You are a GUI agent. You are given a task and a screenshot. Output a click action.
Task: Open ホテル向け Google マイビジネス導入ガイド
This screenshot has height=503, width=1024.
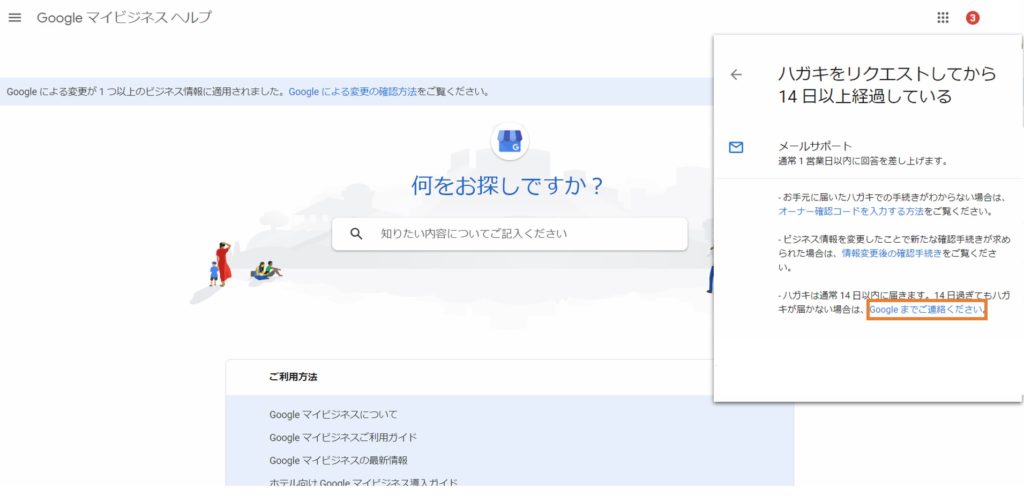[363, 483]
